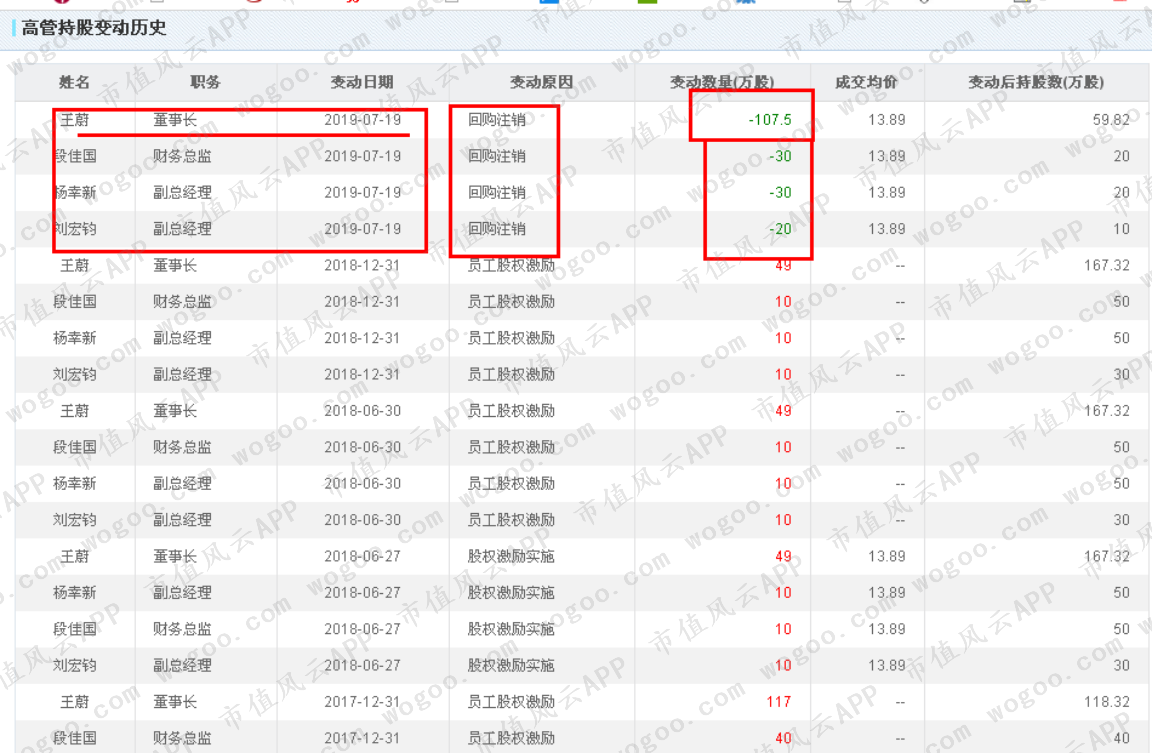1152x753 pixels.
Task: Click the 变动后持股数(万股) column header
Action: (x=1036, y=82)
